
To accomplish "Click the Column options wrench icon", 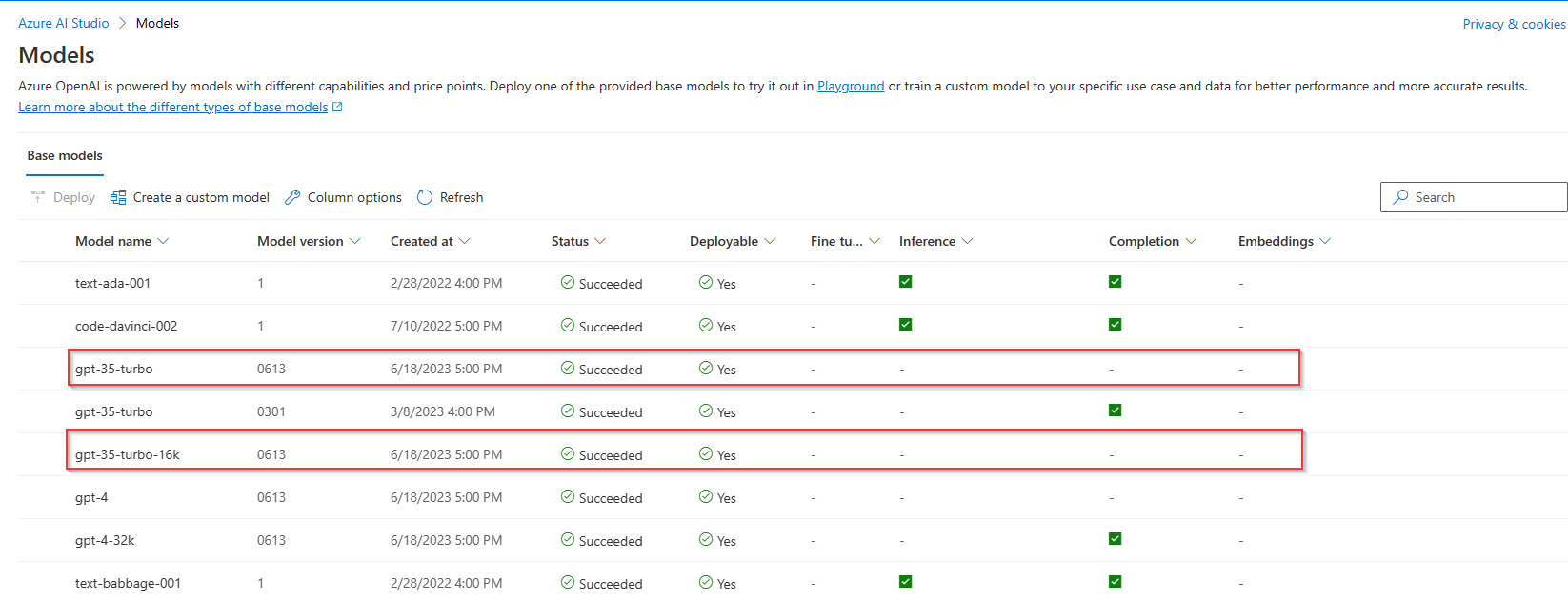I will click(292, 197).
